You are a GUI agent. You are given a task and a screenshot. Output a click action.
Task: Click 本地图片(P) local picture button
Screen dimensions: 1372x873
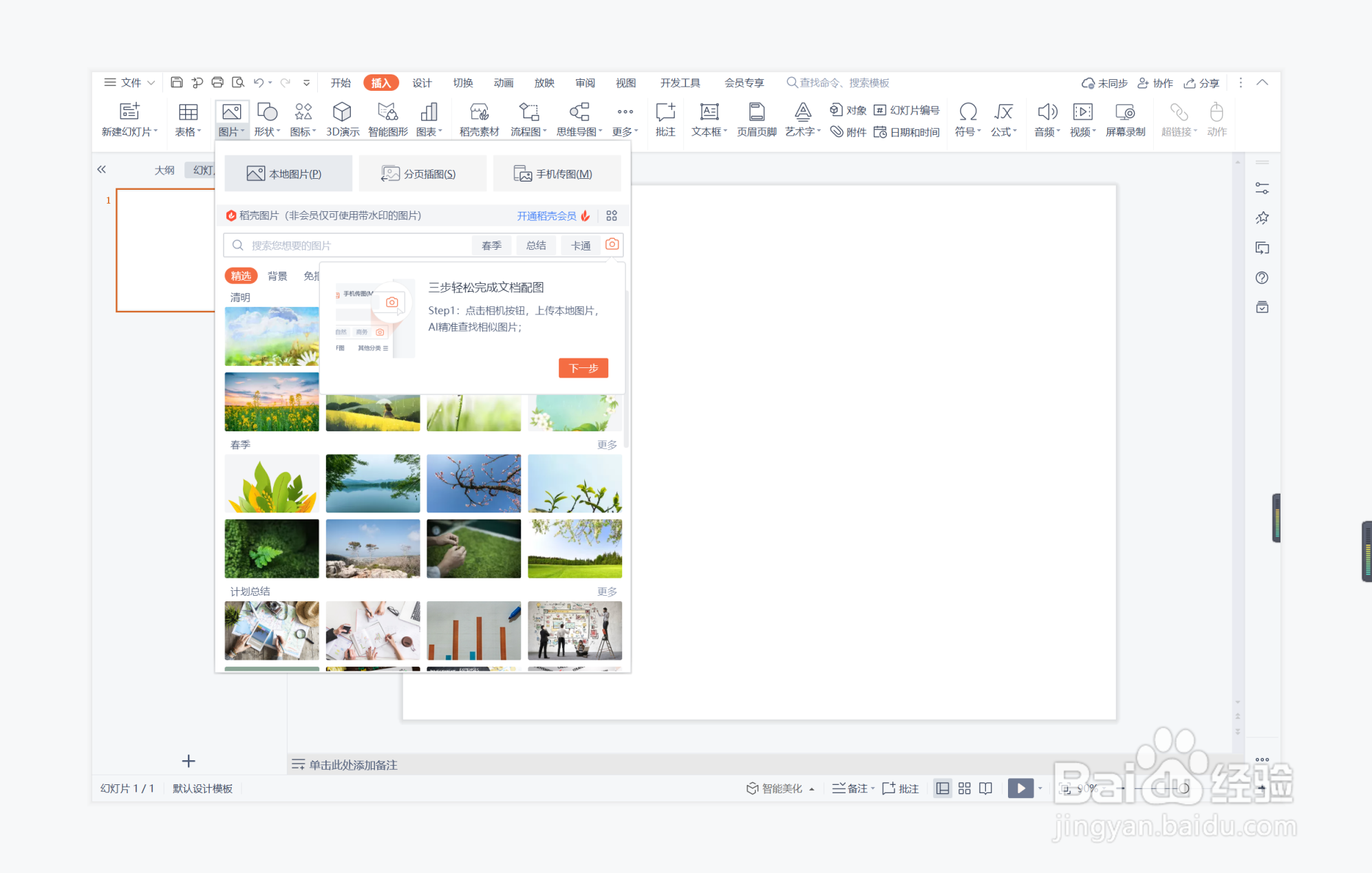[288, 173]
